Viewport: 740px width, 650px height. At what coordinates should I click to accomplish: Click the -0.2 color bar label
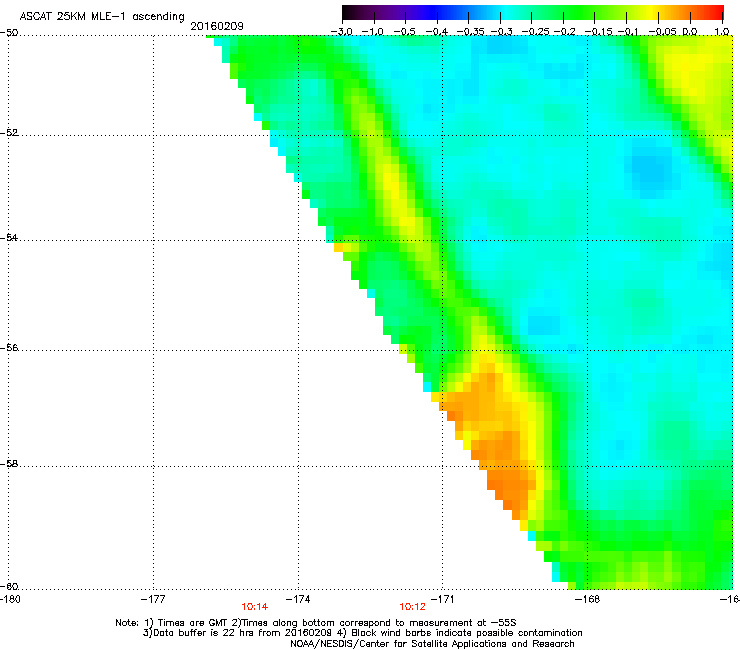click(564, 32)
